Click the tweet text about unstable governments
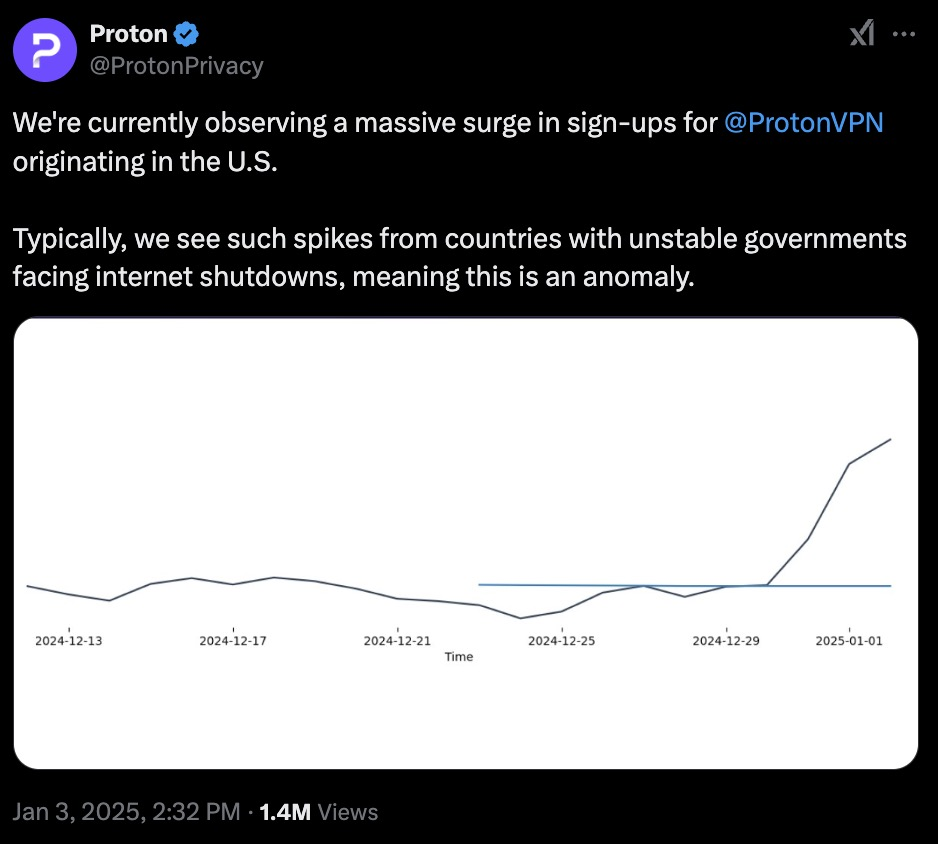938x844 pixels. (x=459, y=258)
